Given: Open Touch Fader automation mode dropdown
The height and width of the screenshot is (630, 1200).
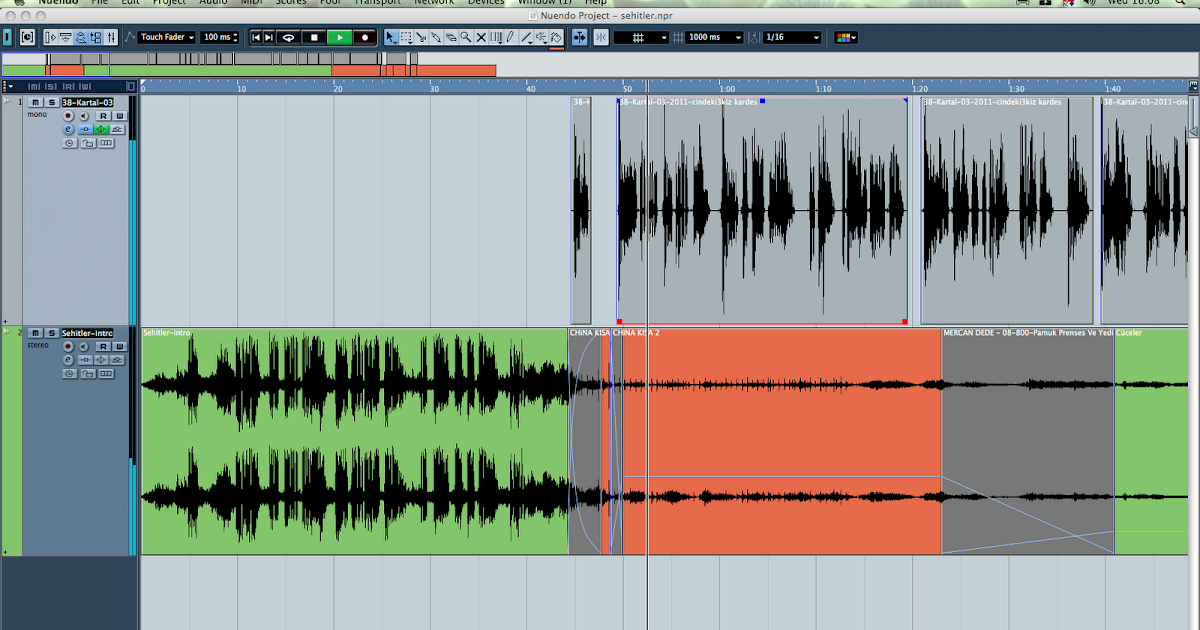Looking at the screenshot, I should coord(167,37).
